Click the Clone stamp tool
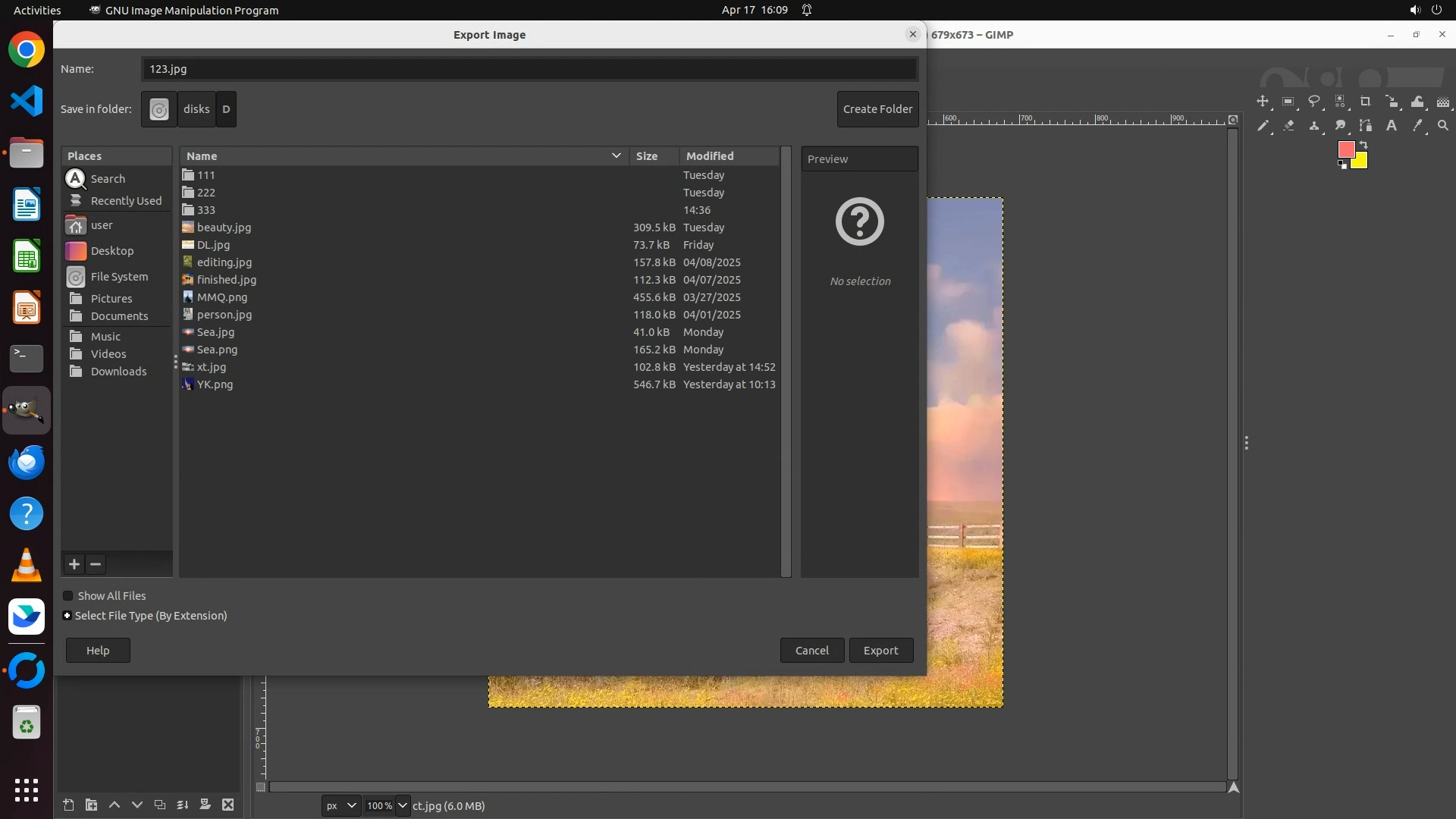 pyautogui.click(x=1314, y=126)
